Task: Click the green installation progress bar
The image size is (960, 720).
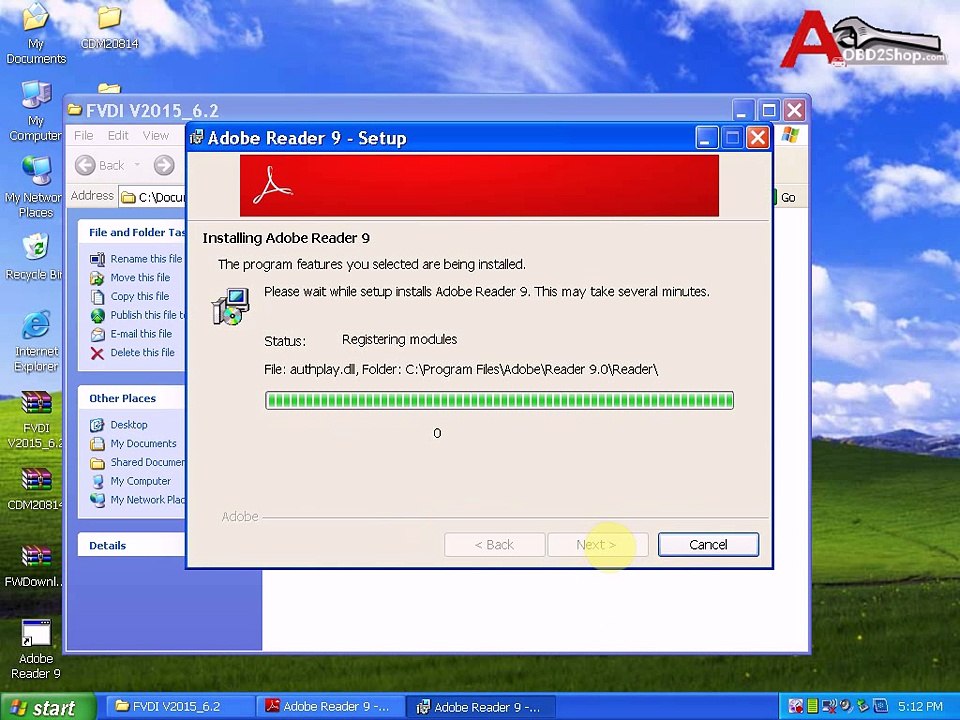Action: 499,400
